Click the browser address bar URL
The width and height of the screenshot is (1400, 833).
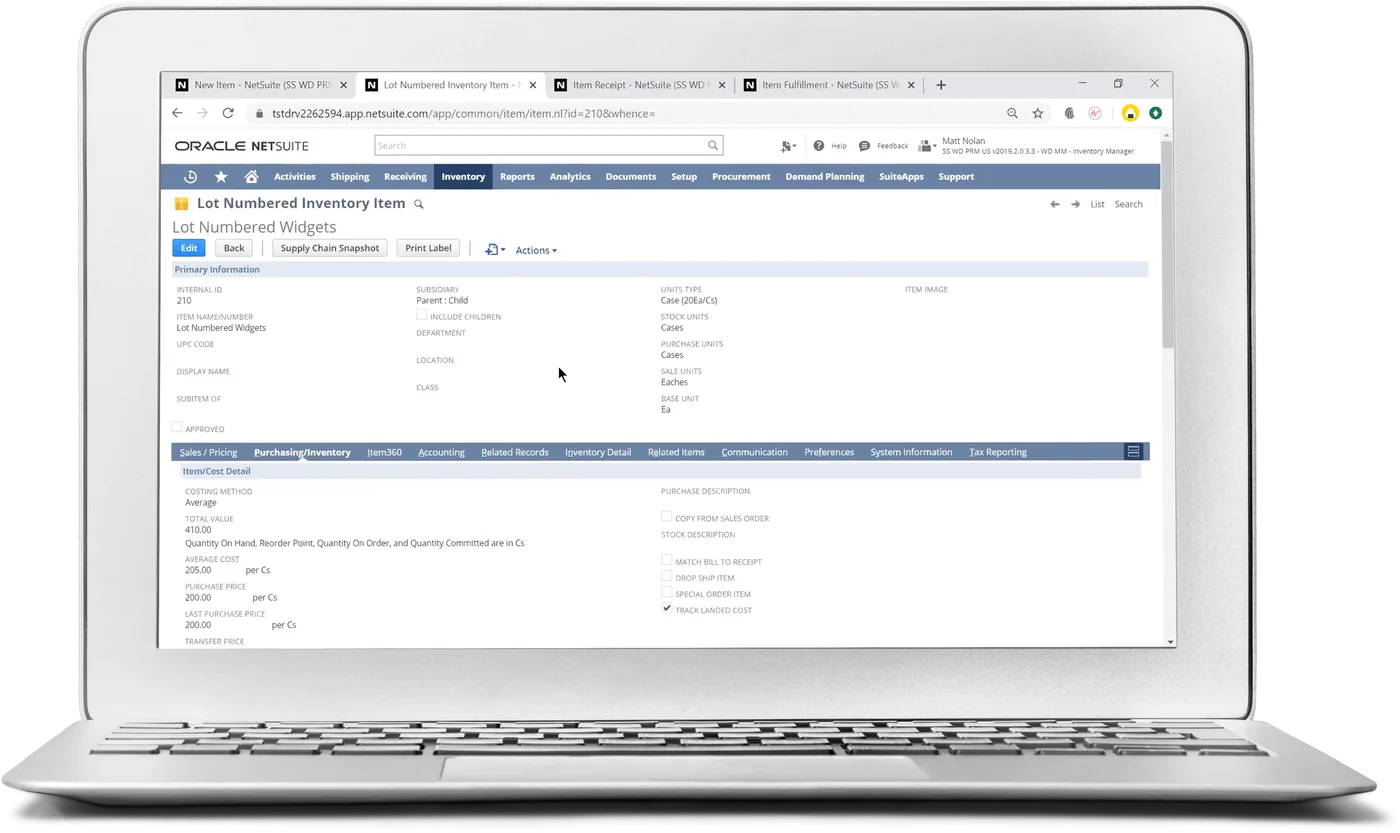click(463, 114)
